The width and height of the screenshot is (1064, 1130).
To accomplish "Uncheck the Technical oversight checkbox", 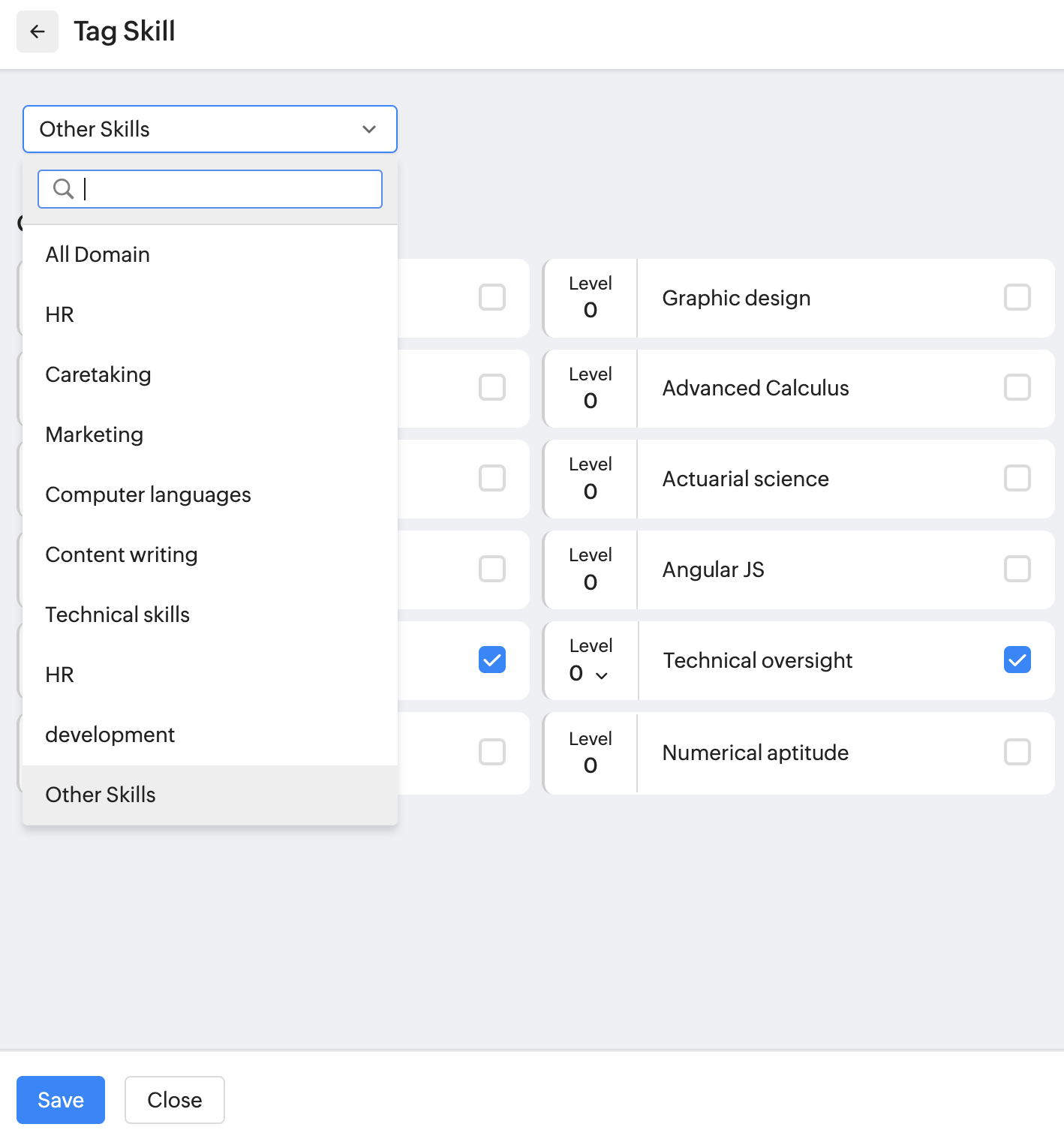I will [1017, 660].
